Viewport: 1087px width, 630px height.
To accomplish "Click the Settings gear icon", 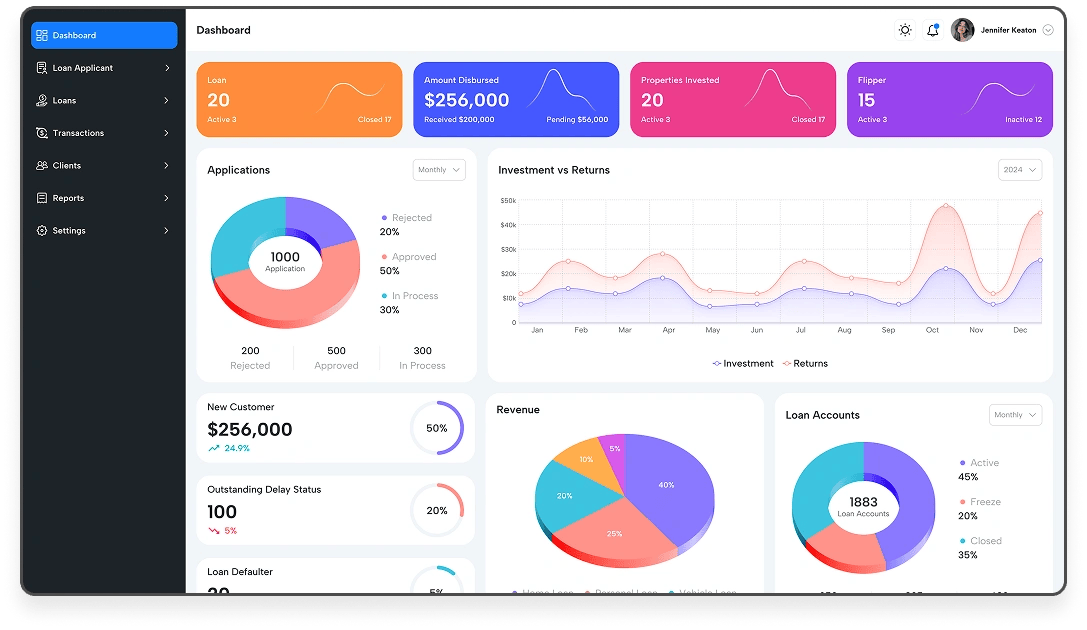I will pos(42,231).
